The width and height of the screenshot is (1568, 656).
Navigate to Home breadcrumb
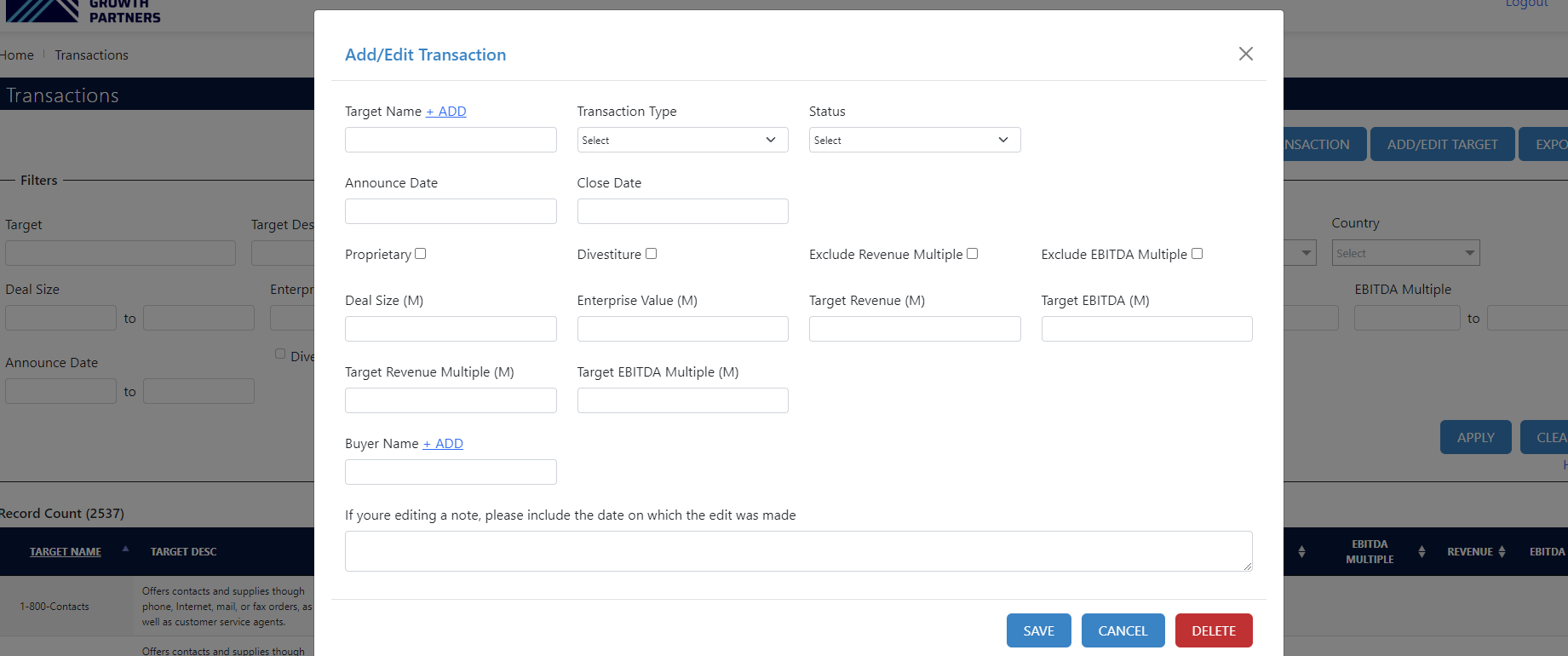(x=17, y=55)
